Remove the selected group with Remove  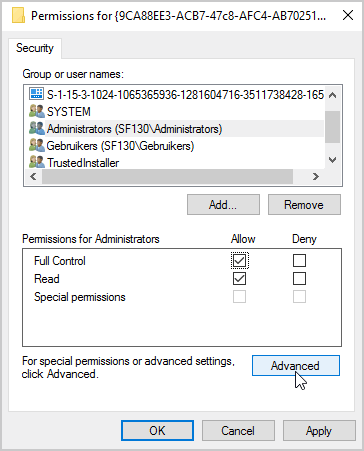304,205
